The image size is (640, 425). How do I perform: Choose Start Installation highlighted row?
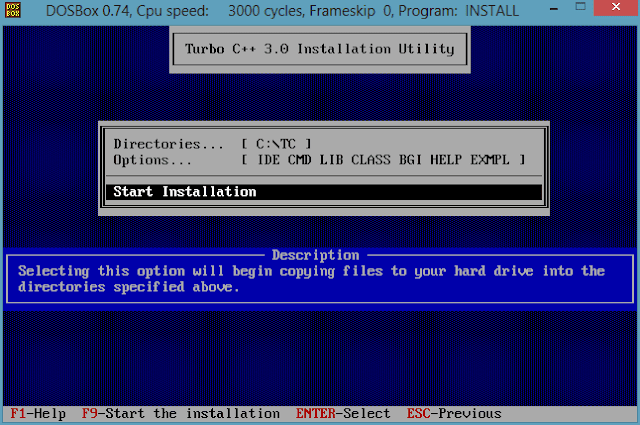pos(324,191)
